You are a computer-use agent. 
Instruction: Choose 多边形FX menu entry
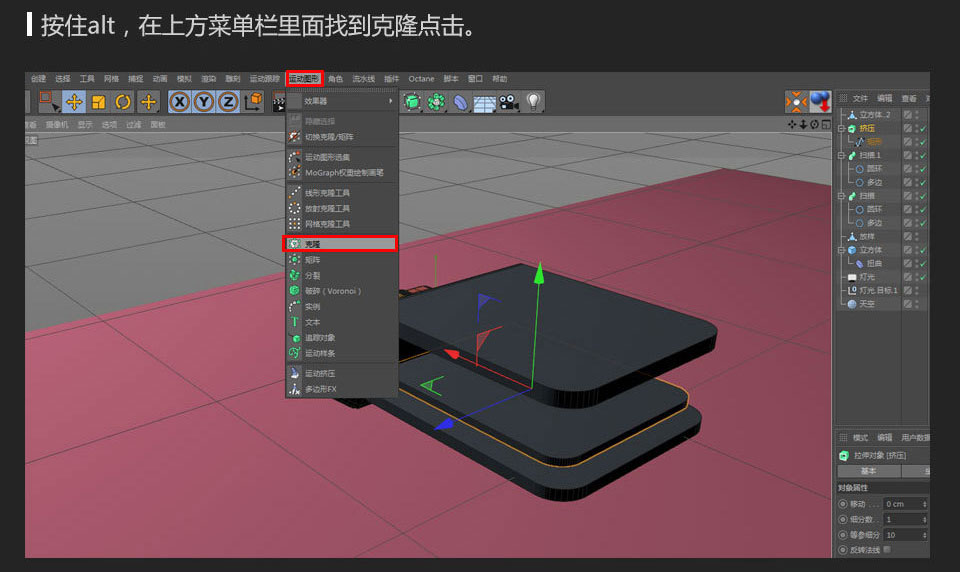point(342,389)
